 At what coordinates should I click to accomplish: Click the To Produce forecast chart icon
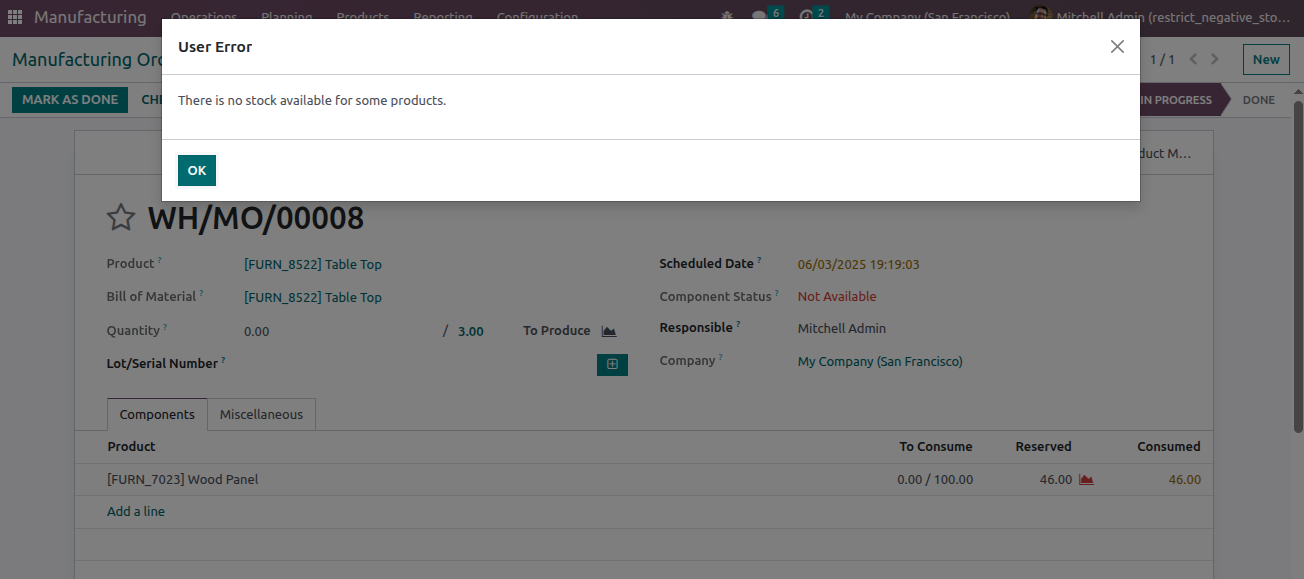tap(609, 331)
